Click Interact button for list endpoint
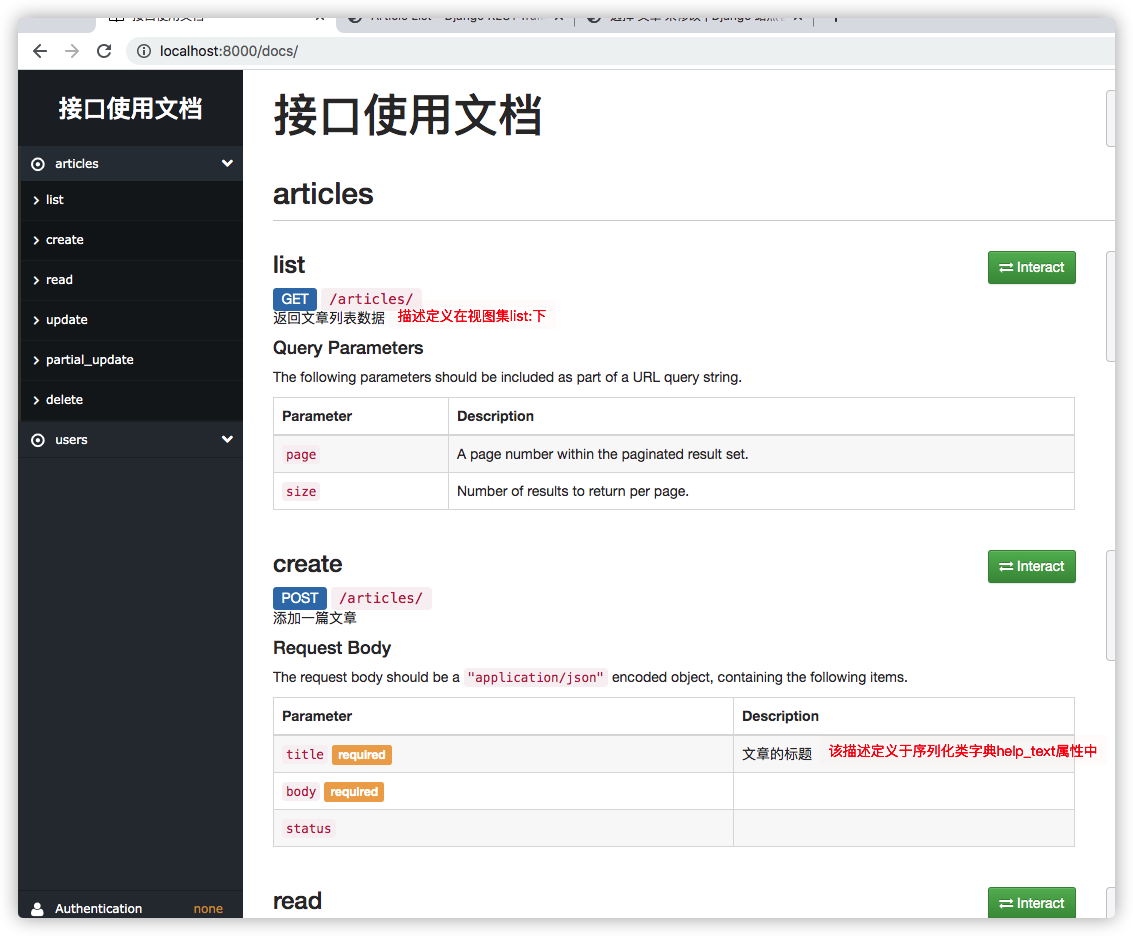Screen dimensions: 1133x936 (1031, 267)
